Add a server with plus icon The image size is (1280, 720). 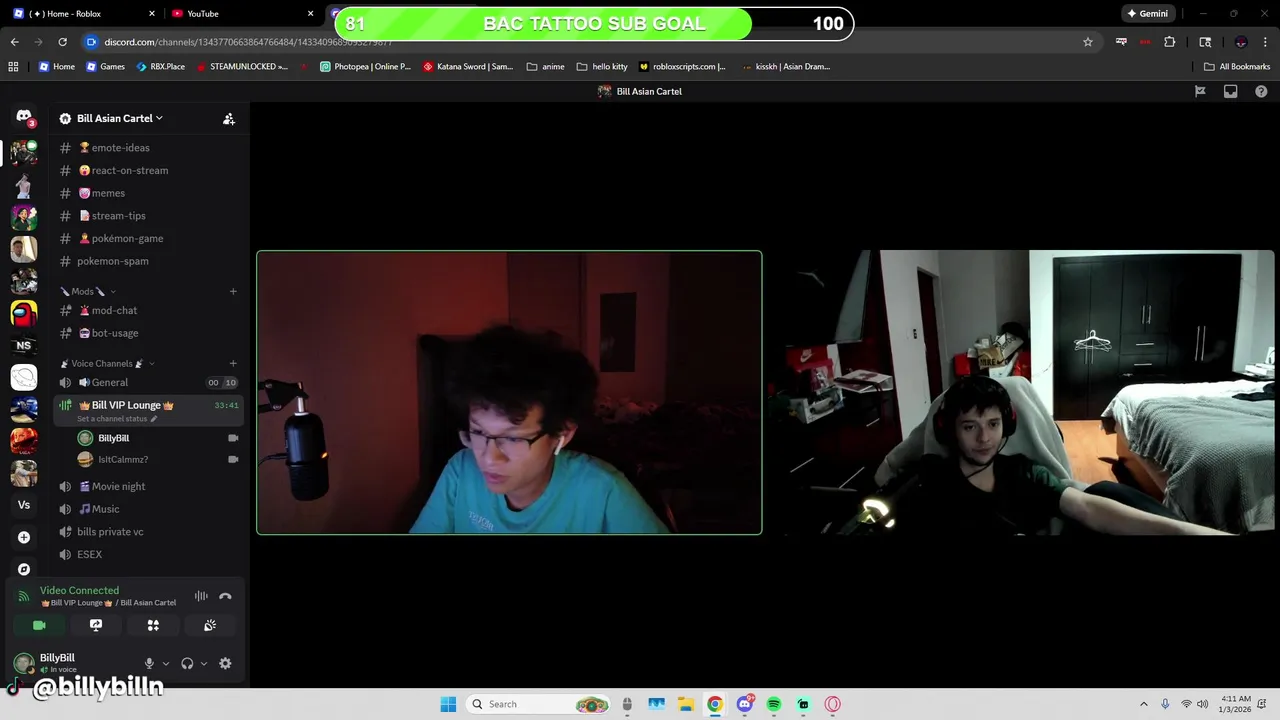[24, 537]
